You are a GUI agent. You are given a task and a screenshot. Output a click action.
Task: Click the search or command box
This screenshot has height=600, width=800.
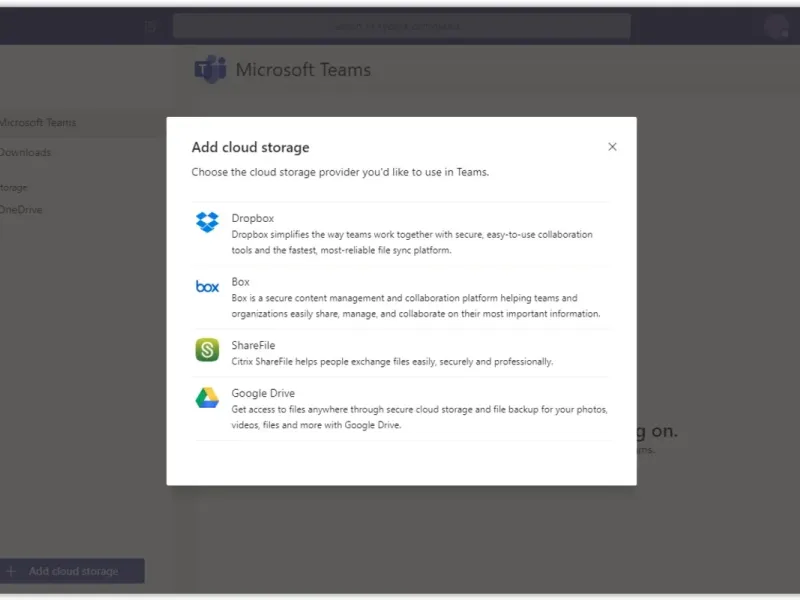pyautogui.click(x=402, y=26)
